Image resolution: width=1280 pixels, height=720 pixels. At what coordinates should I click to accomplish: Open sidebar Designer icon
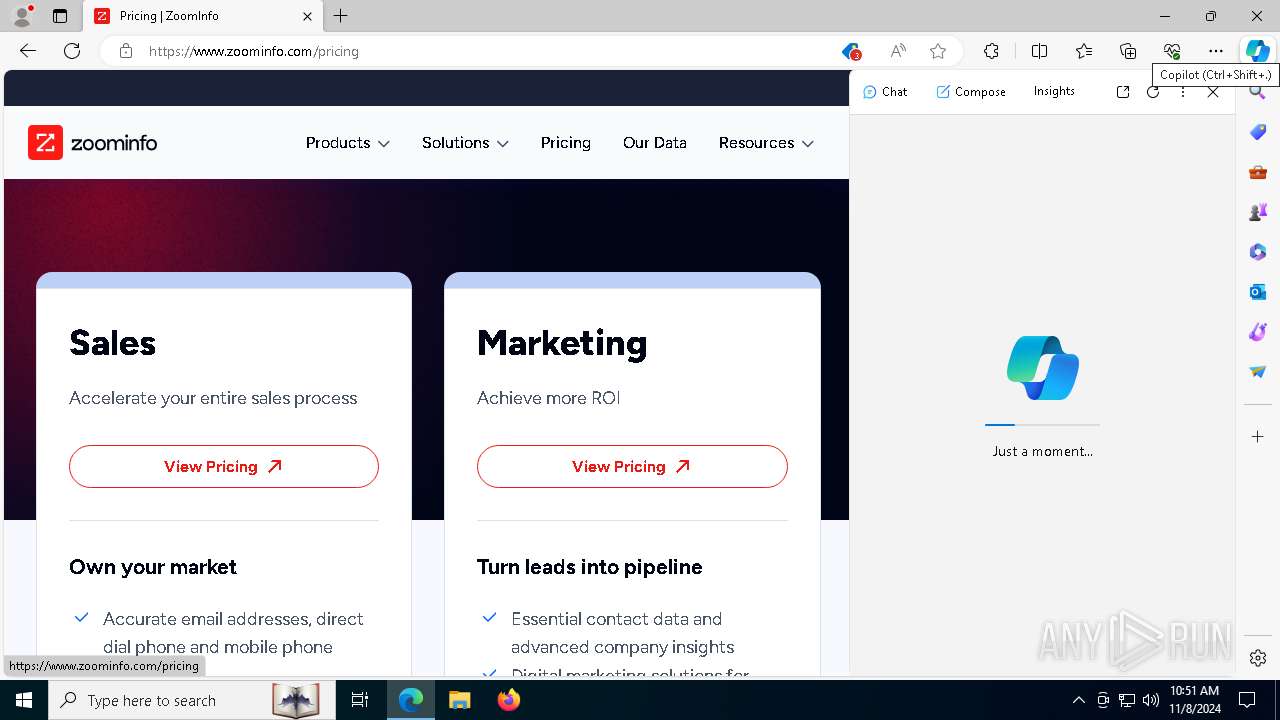pos(1258,332)
